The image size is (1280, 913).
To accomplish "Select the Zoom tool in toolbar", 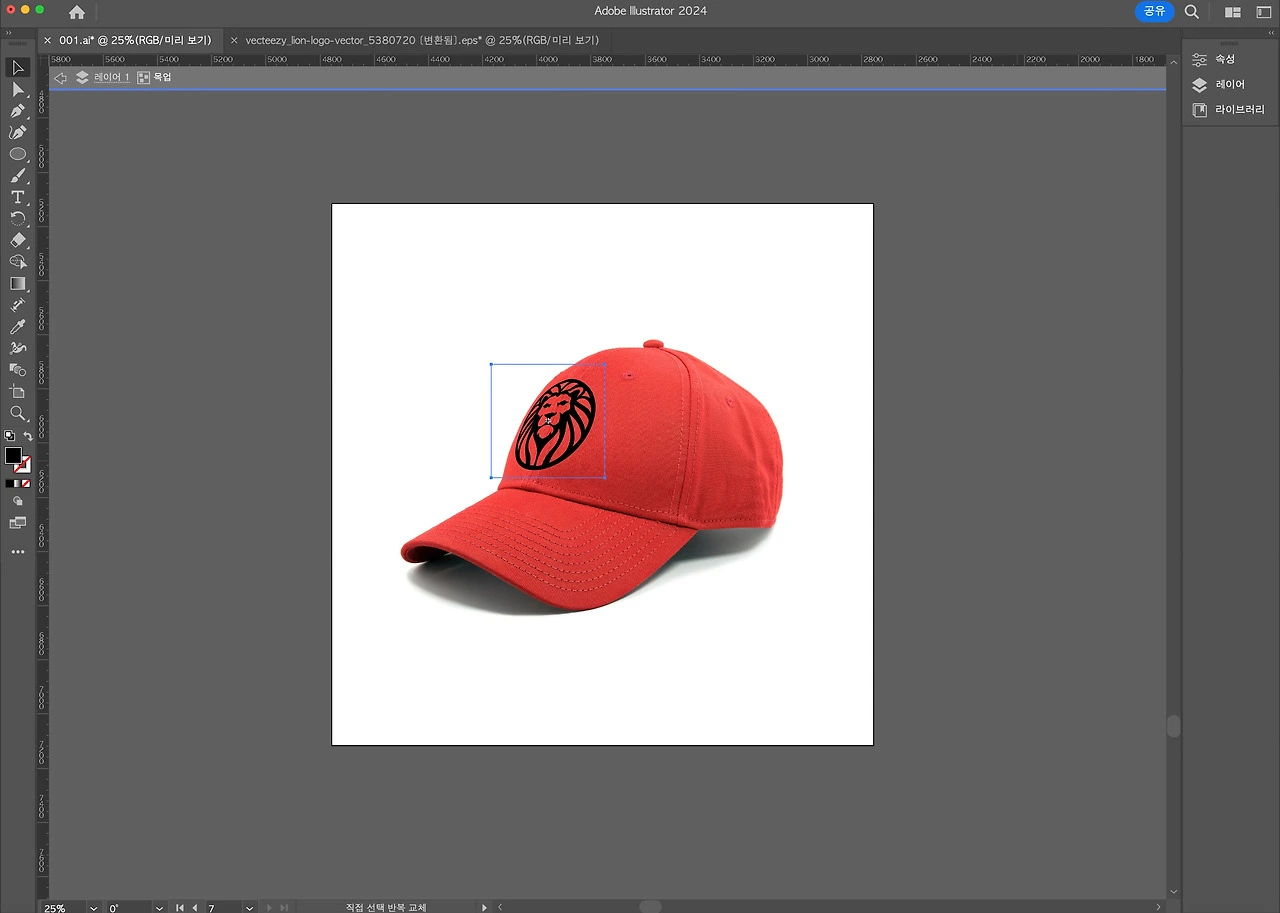I will [x=17, y=413].
